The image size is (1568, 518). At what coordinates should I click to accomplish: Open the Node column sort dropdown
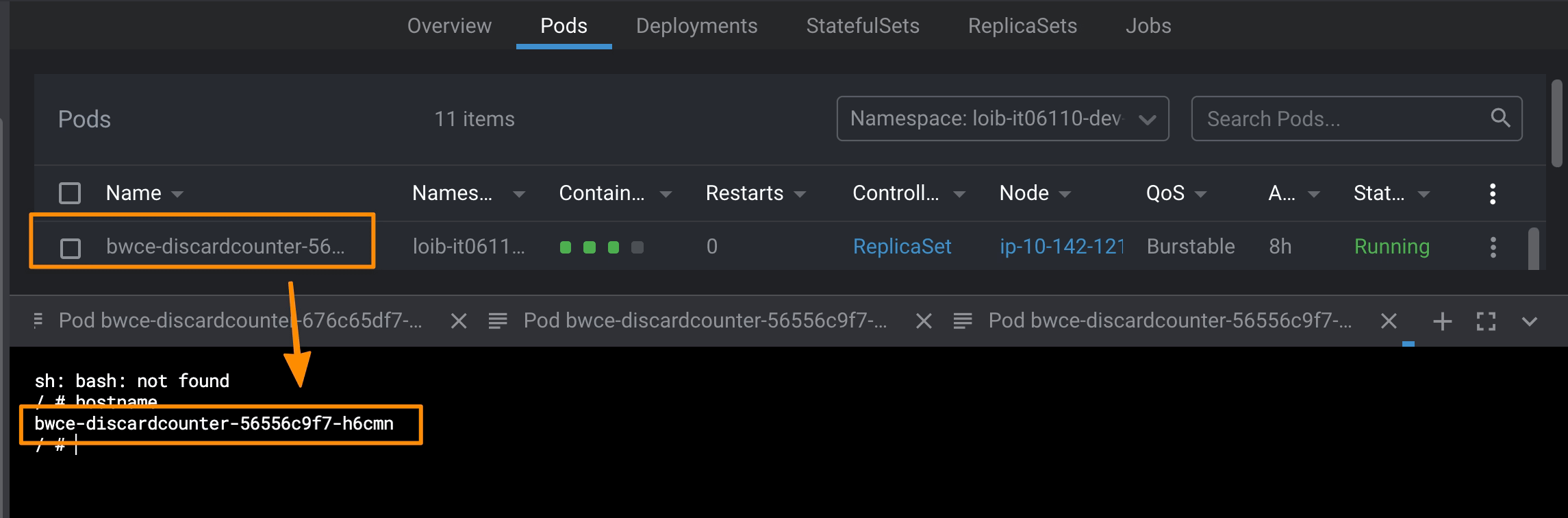click(1065, 193)
